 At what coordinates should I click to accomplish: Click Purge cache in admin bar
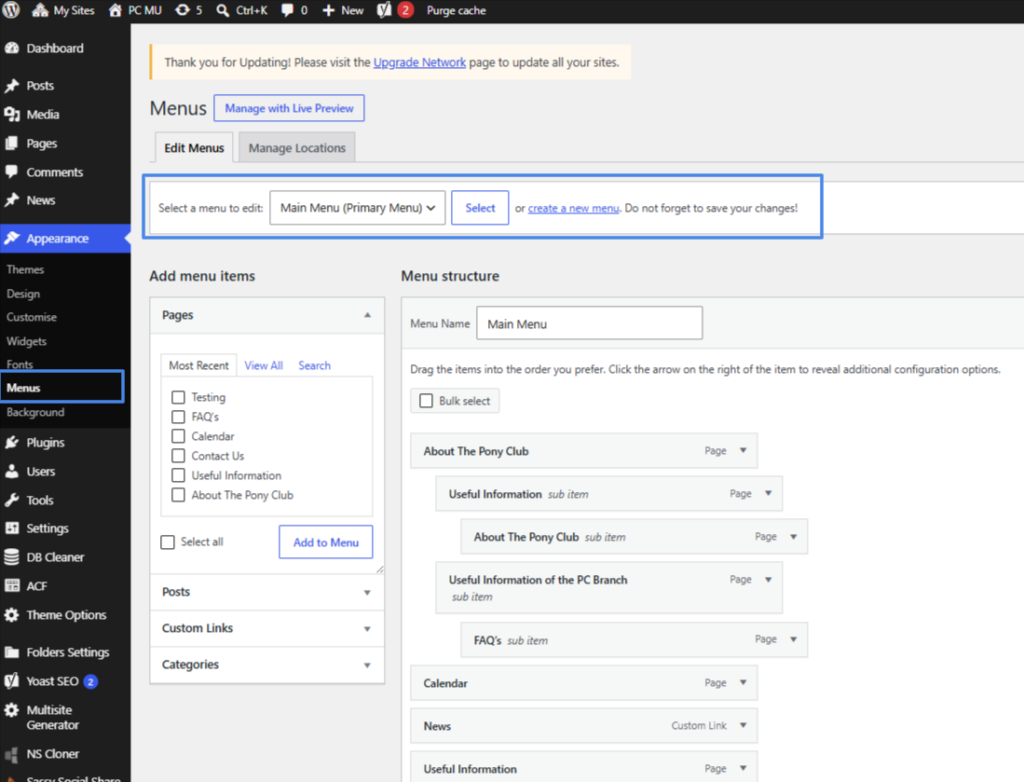[456, 10]
